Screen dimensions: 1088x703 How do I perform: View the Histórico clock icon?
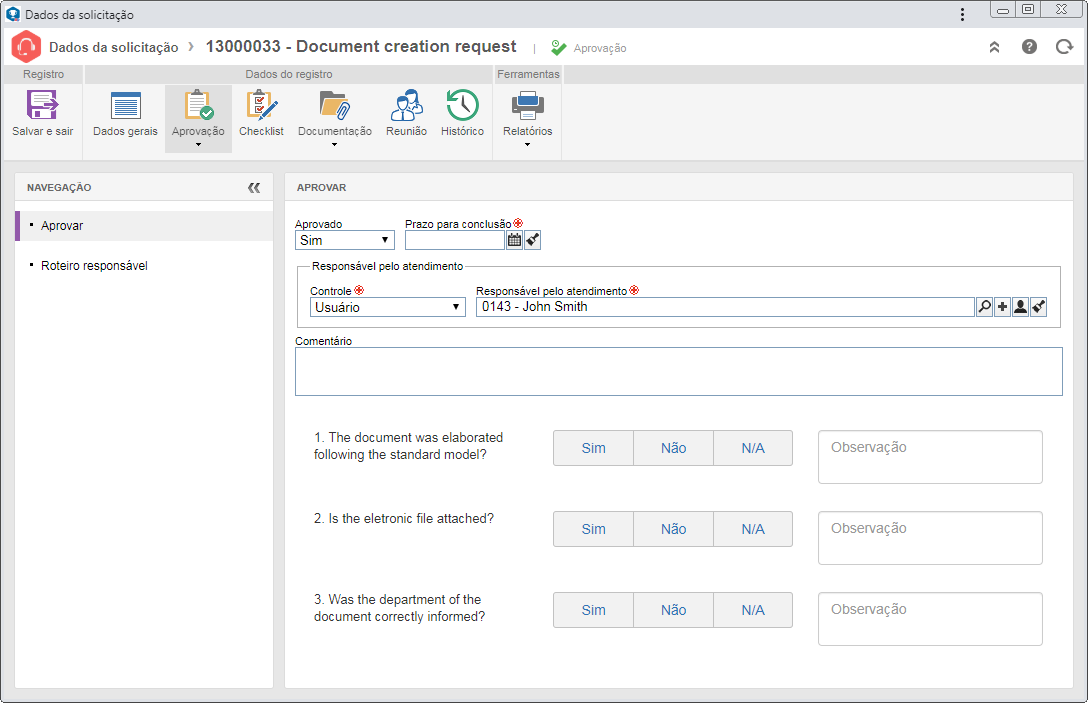(462, 105)
